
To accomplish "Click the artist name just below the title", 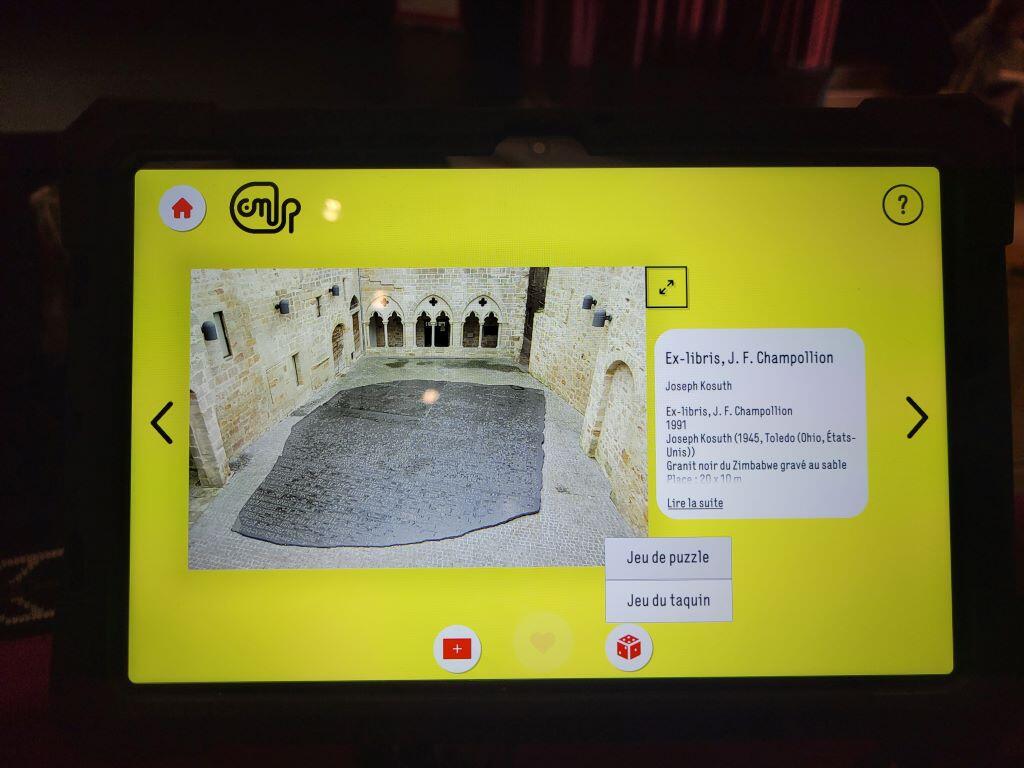I will click(x=698, y=386).
